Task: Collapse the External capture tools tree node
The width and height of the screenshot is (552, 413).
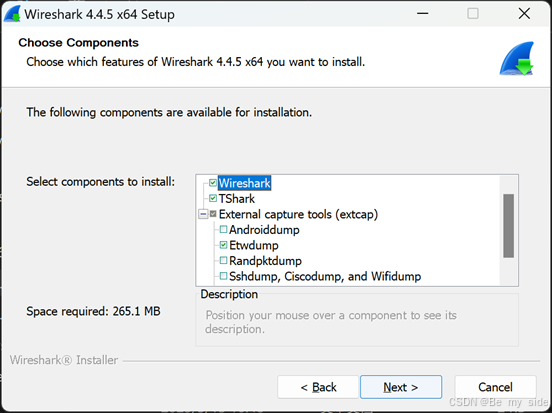Action: coord(203,214)
